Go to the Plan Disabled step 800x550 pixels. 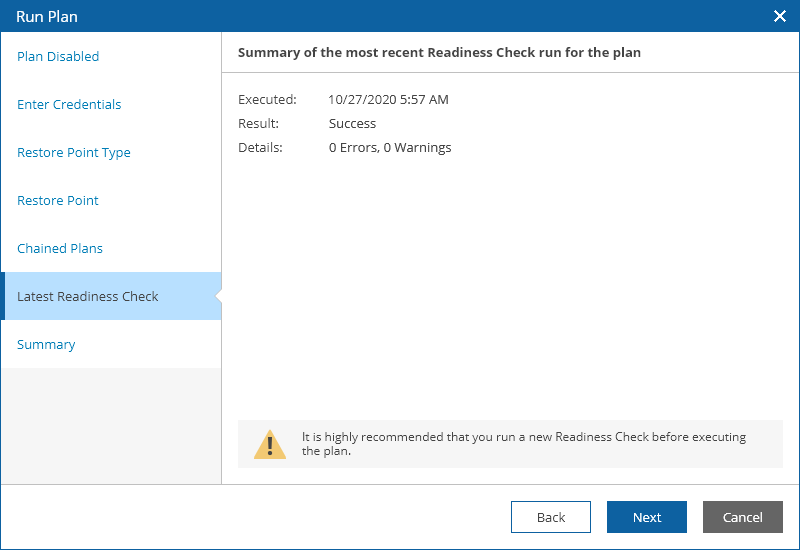(x=58, y=57)
